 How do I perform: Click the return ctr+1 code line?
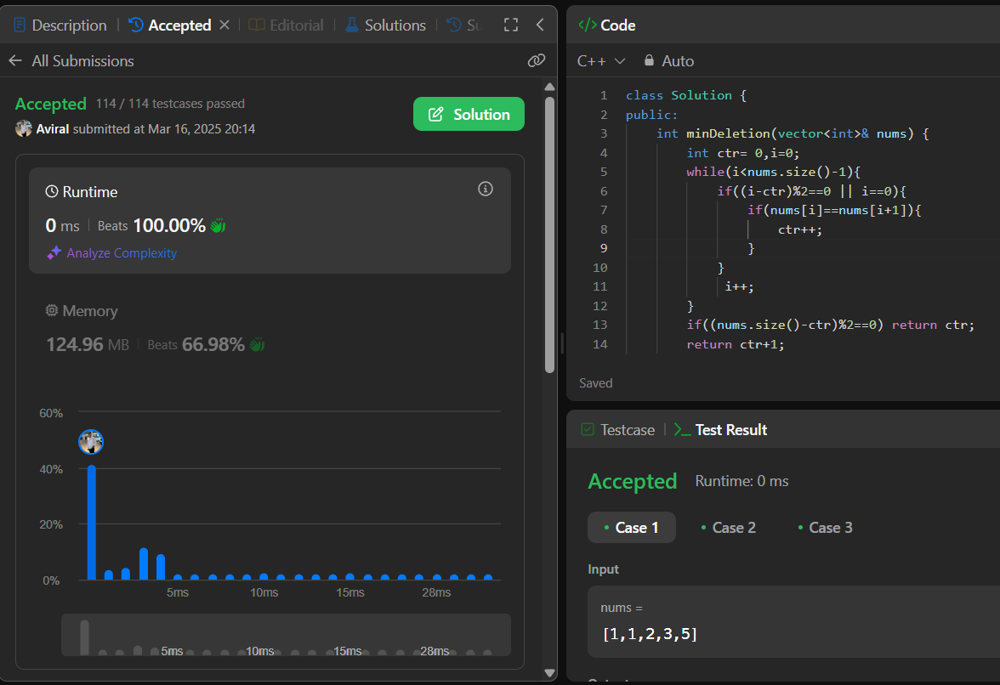click(735, 344)
